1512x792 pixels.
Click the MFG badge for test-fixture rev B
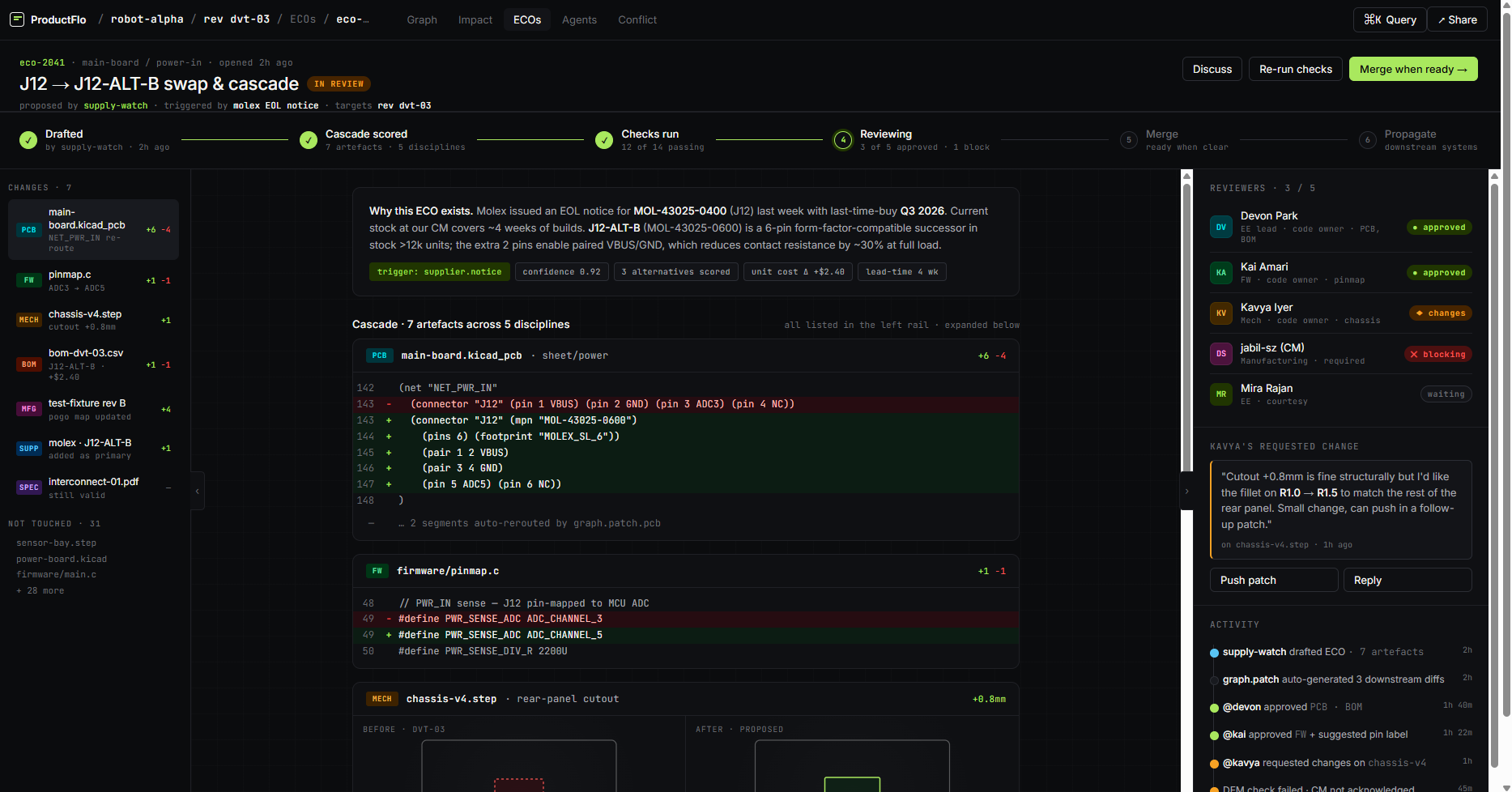coord(29,409)
